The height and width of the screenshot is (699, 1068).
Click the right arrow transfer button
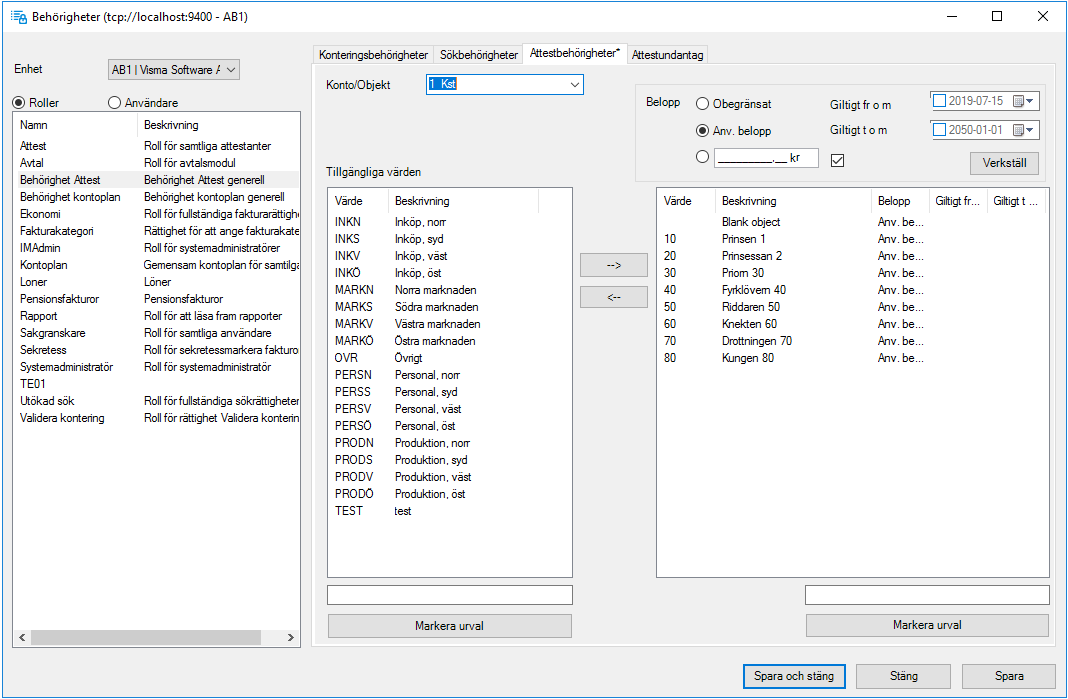tap(612, 265)
